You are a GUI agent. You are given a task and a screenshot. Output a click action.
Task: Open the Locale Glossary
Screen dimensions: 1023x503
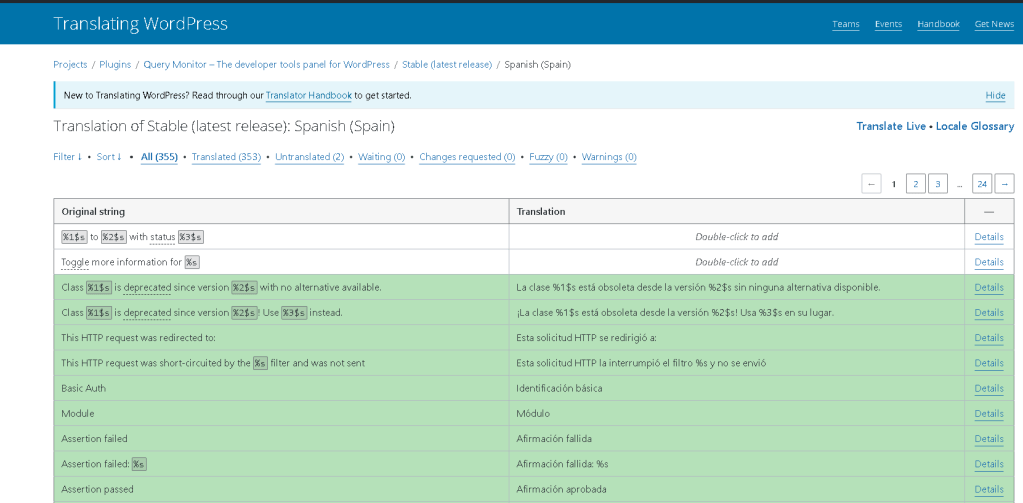(x=974, y=127)
